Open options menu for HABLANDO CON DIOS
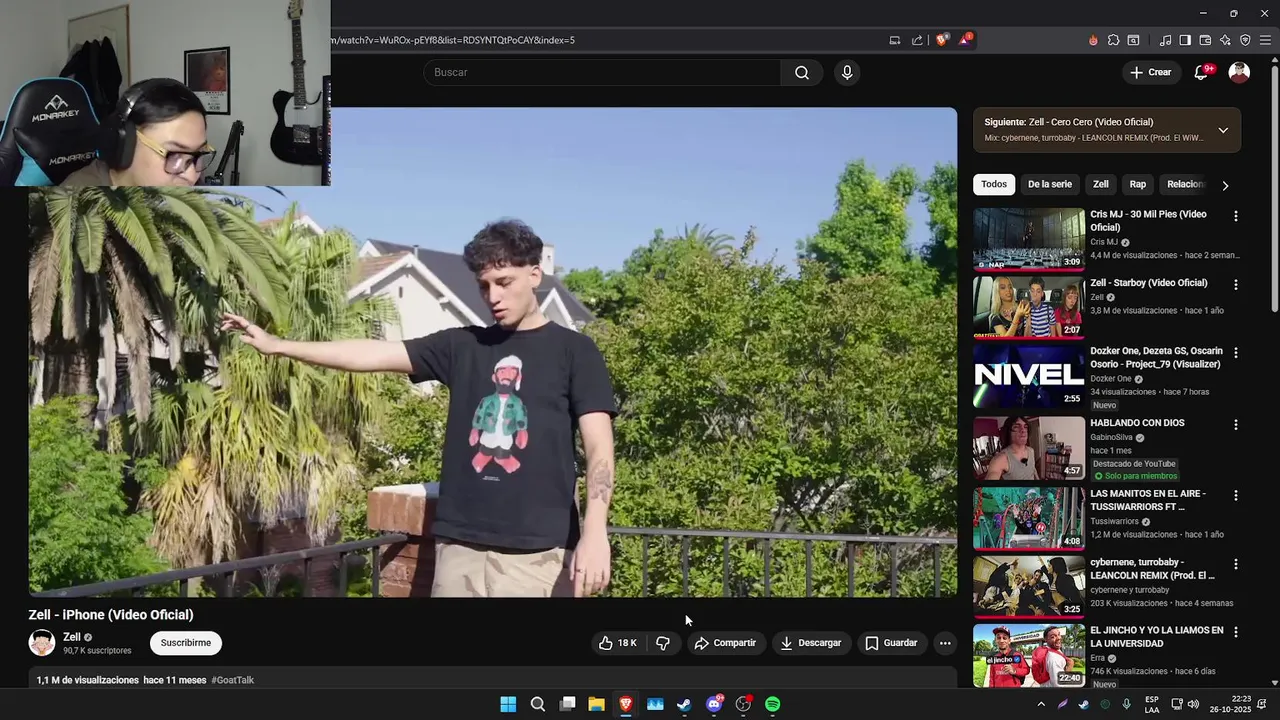This screenshot has height=720, width=1280. tap(1235, 425)
